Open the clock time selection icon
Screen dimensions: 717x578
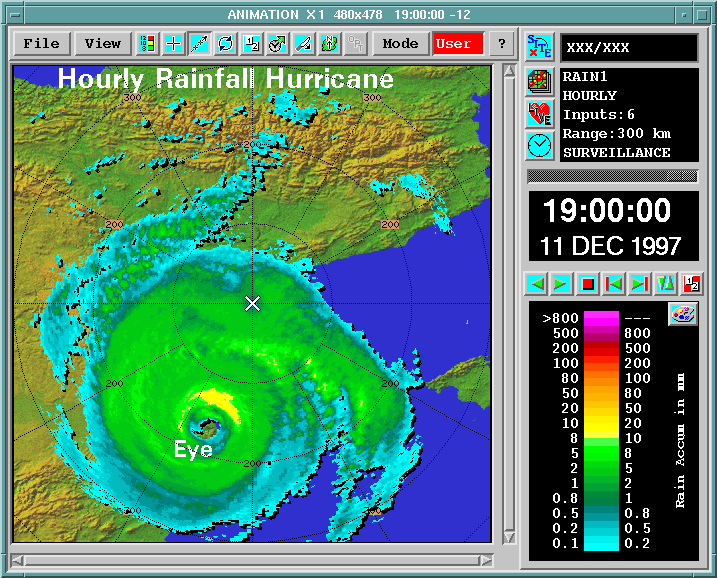click(540, 145)
